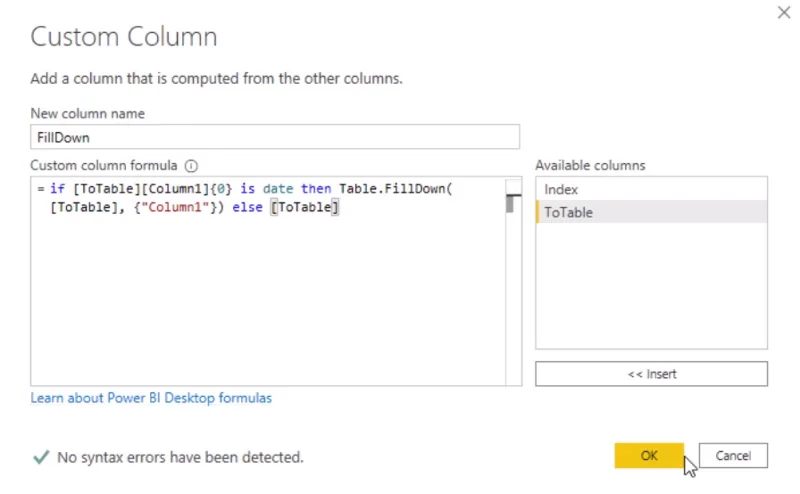Click the 'No syntax errors have been detected.' message

[180, 457]
